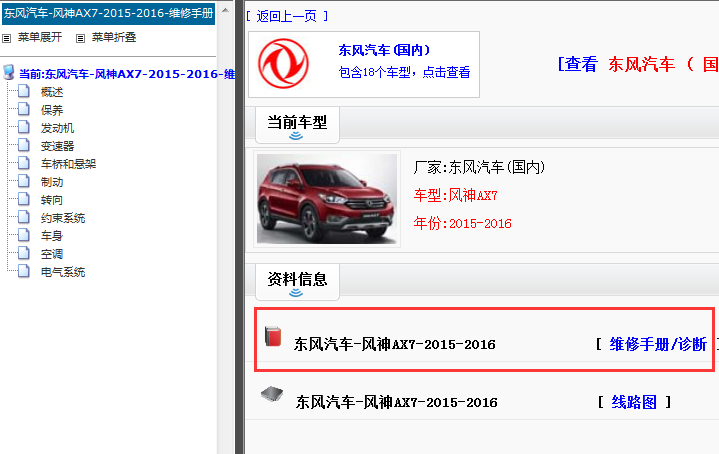Click the 车桥和悬架 page icon
The height and width of the screenshot is (454, 719).
(24, 163)
